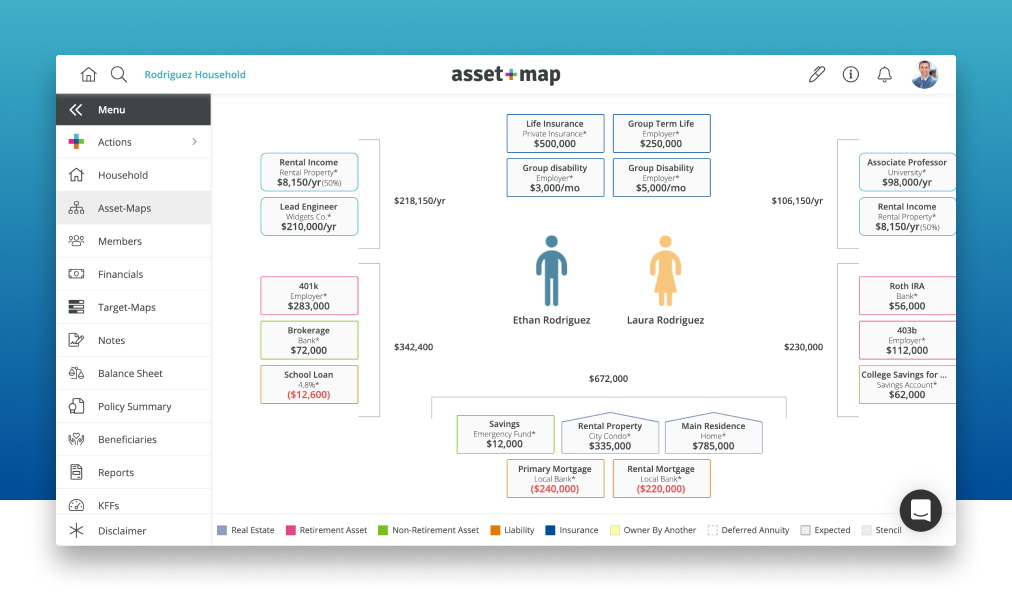Click the Non-Retirement Asset legend swatch
1012x600 pixels.
pyautogui.click(x=383, y=530)
